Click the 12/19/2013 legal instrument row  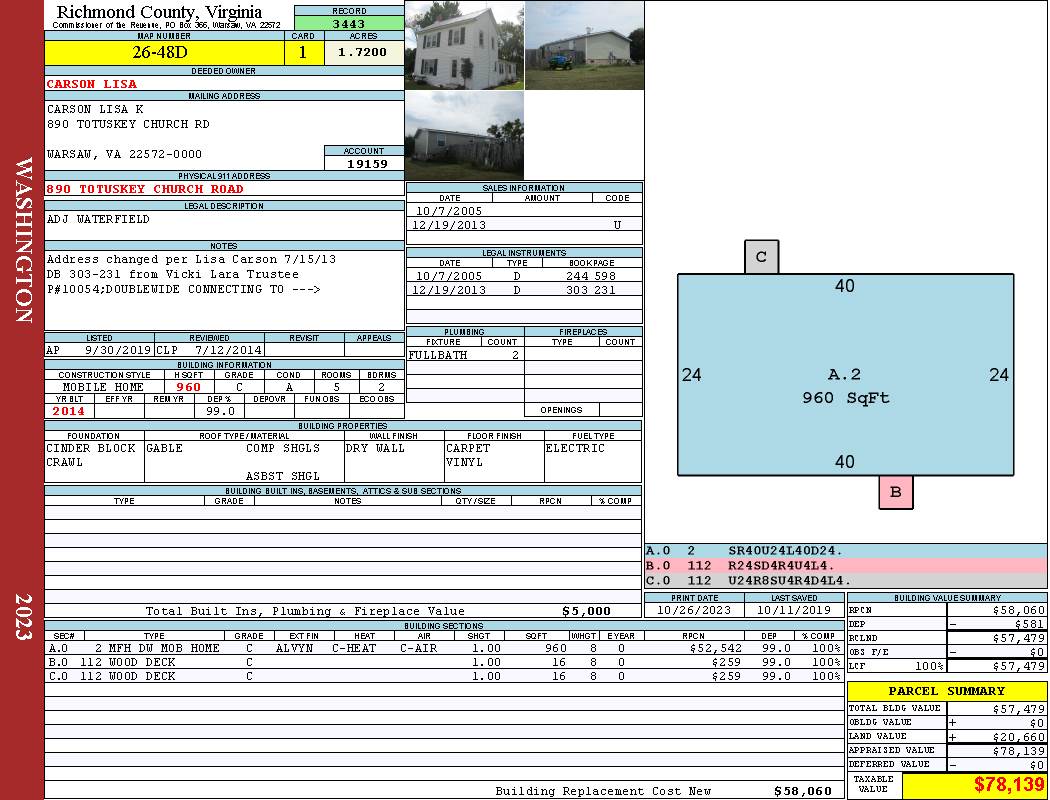click(x=524, y=290)
